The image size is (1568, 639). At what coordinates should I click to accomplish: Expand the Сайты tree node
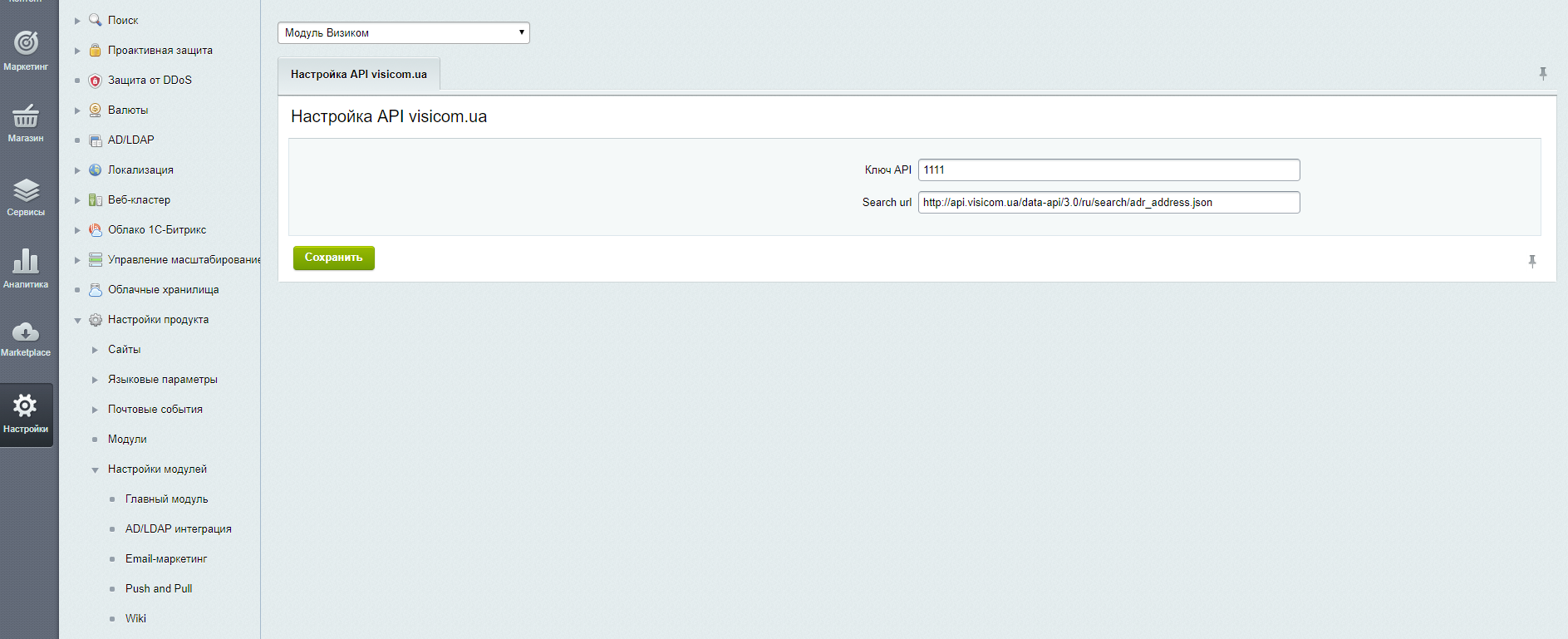point(95,350)
